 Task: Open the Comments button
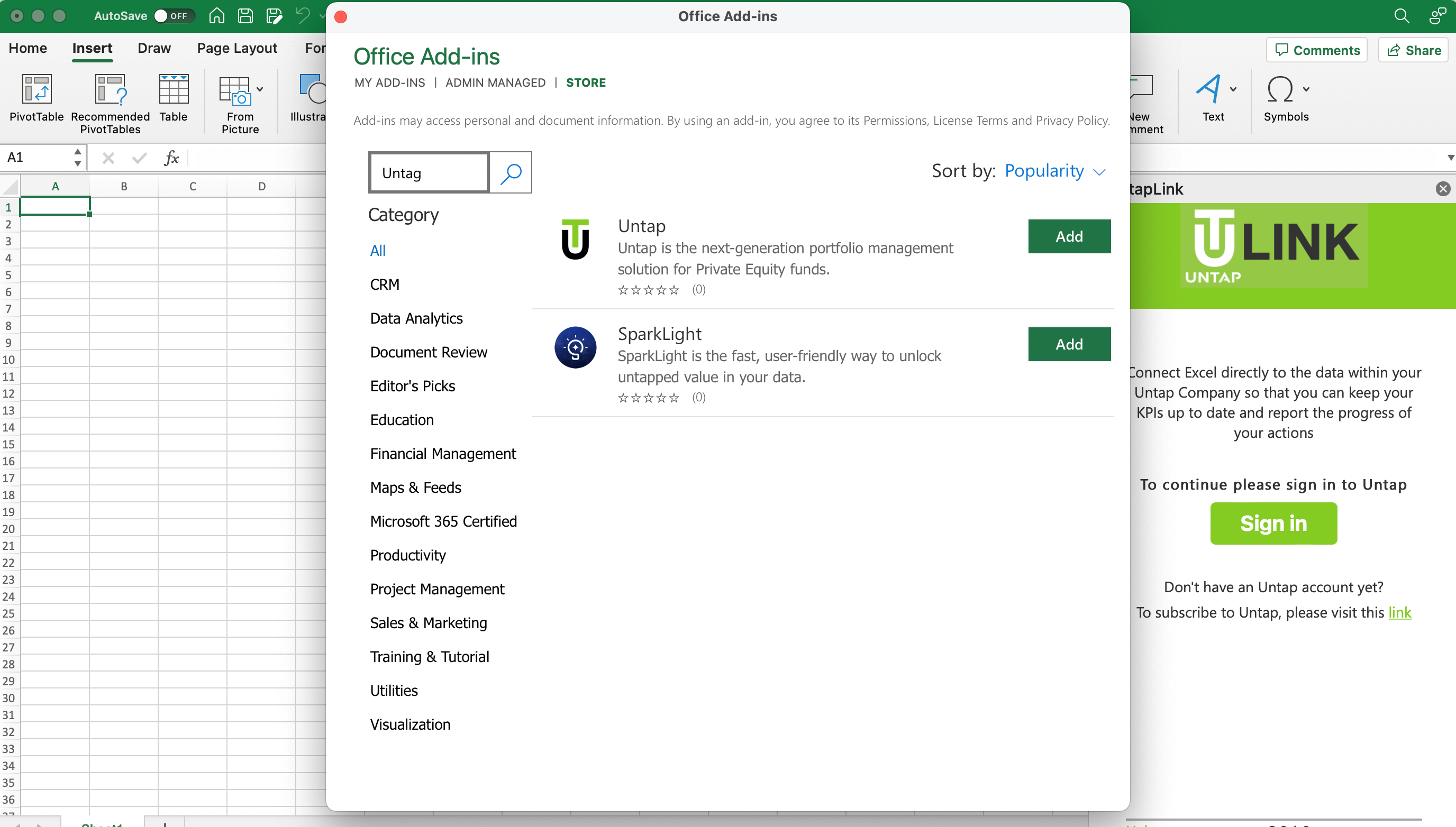click(1317, 50)
